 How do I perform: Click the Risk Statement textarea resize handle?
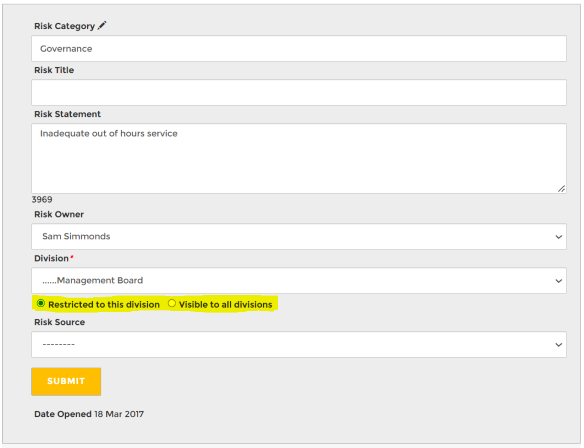point(561,189)
